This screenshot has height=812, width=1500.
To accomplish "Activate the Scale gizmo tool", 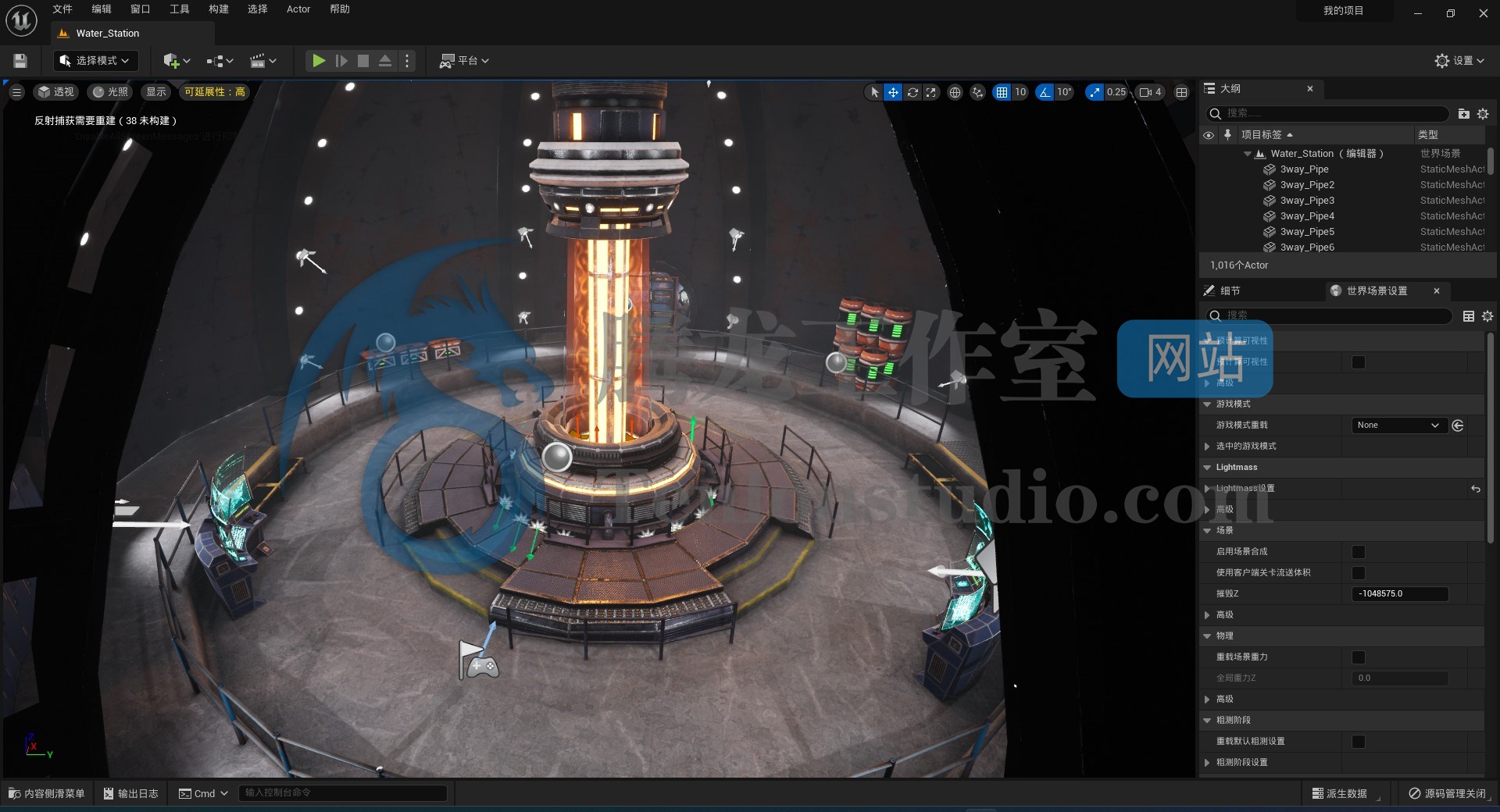I will (x=931, y=92).
